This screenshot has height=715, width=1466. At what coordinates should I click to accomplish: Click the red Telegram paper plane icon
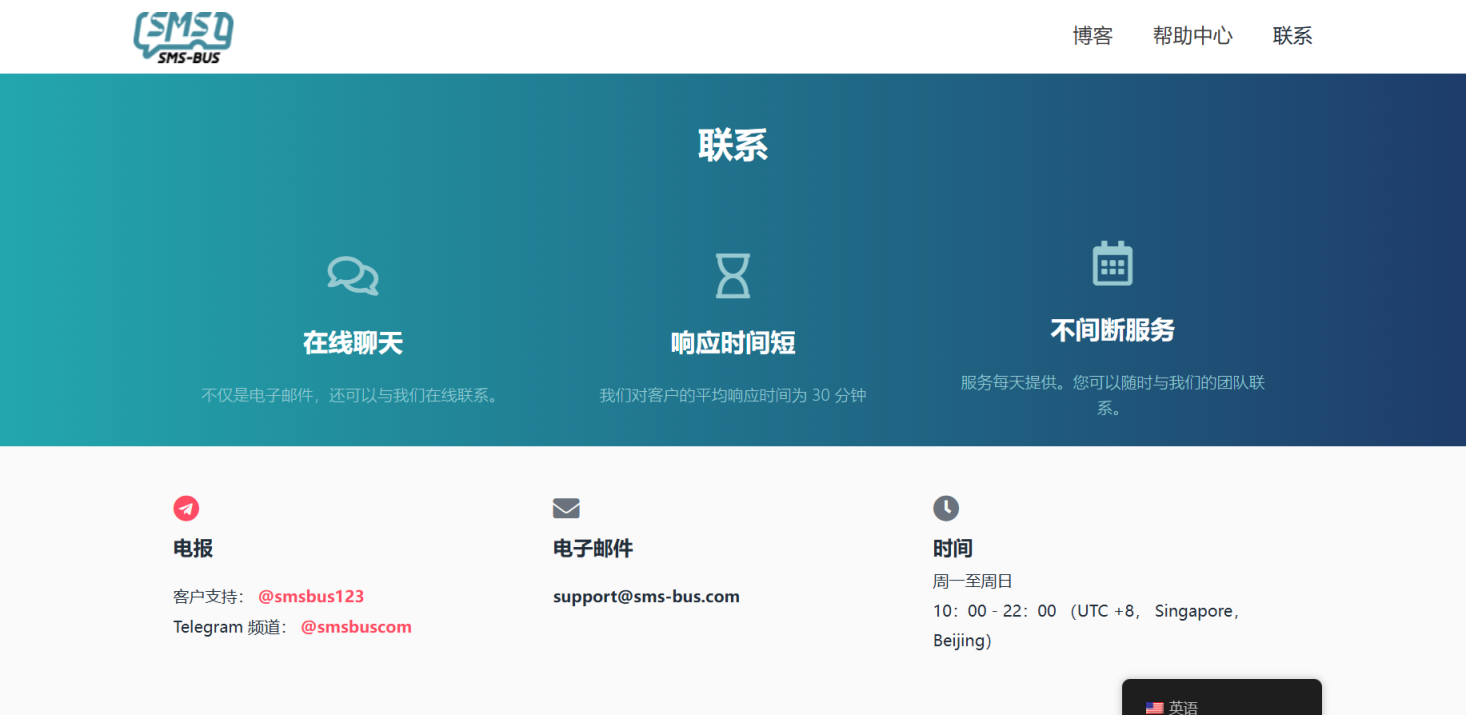click(x=186, y=508)
